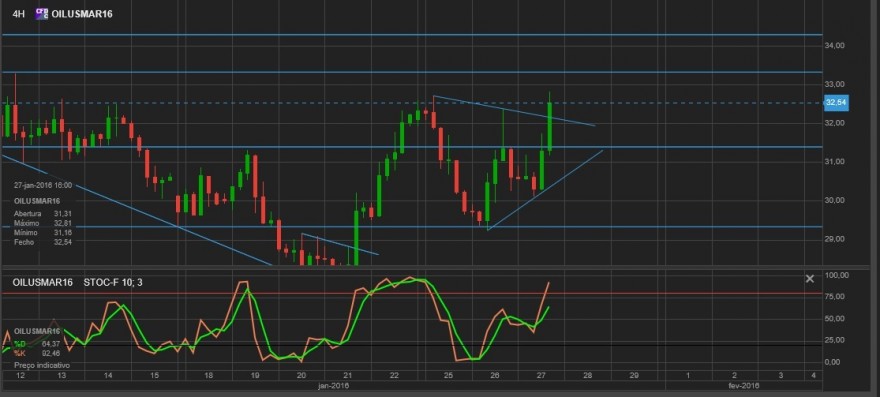Click the highlighted 32,54 current price tag
Viewport: 880px width, 397px height.
[836, 103]
